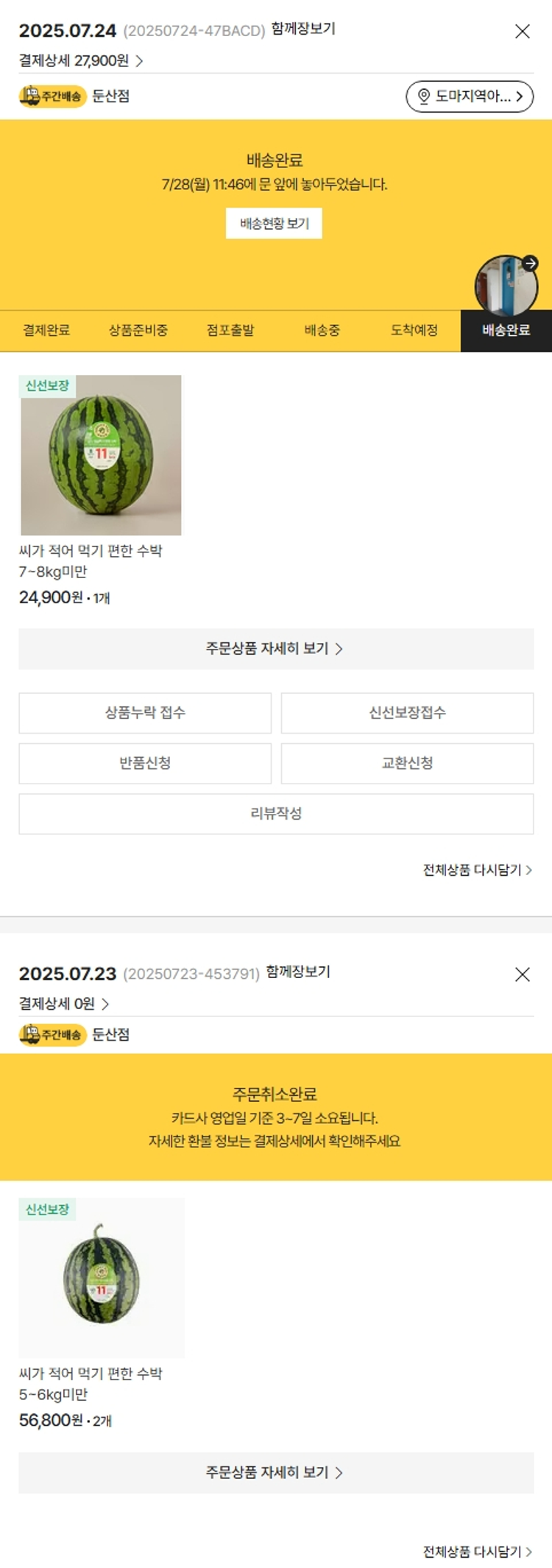Screen dimensions: 552x1568
Task: Close the 2025.07.24 order card
Action: click(x=522, y=31)
